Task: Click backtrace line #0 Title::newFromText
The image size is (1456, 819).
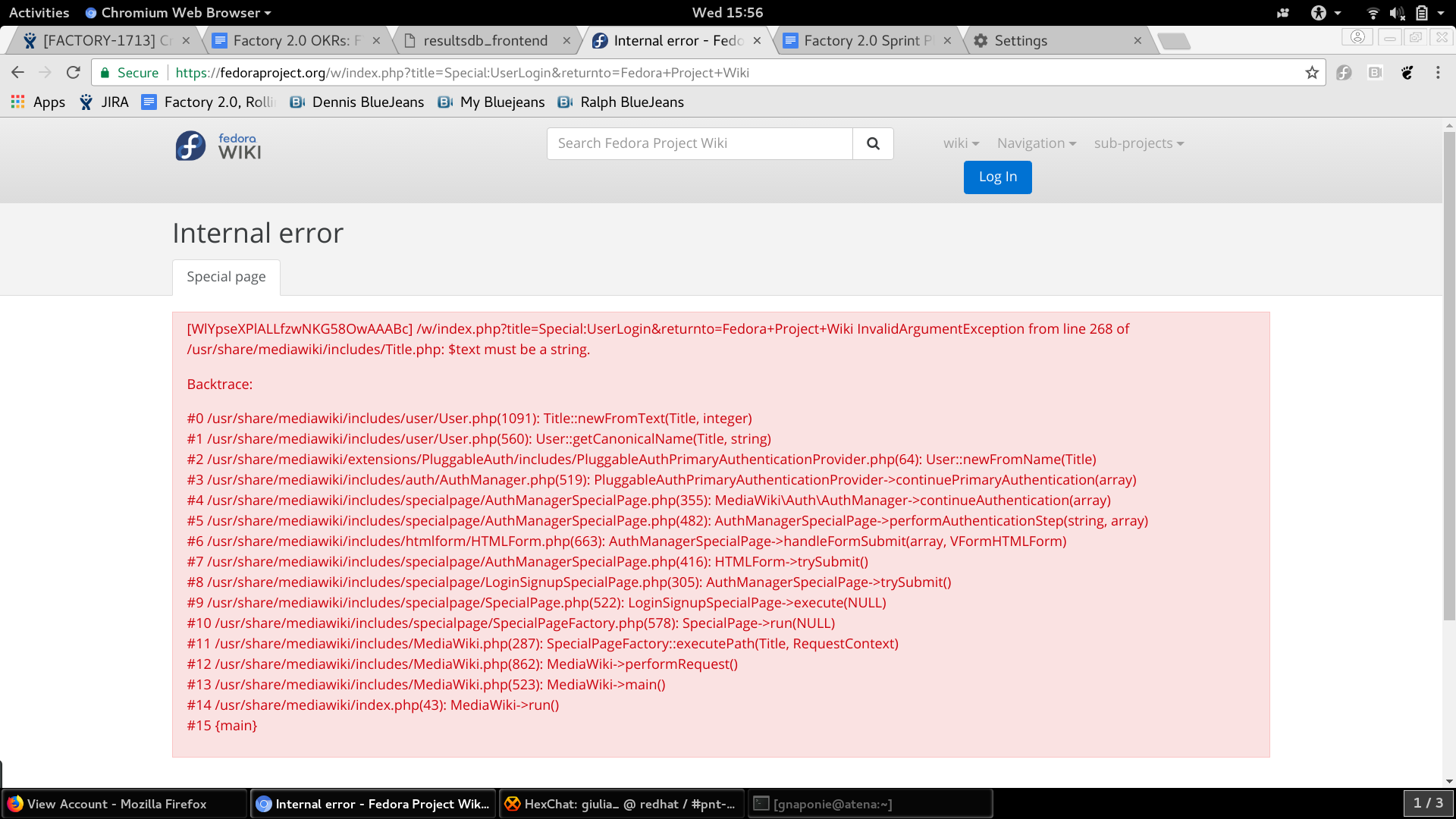Action: pos(469,419)
